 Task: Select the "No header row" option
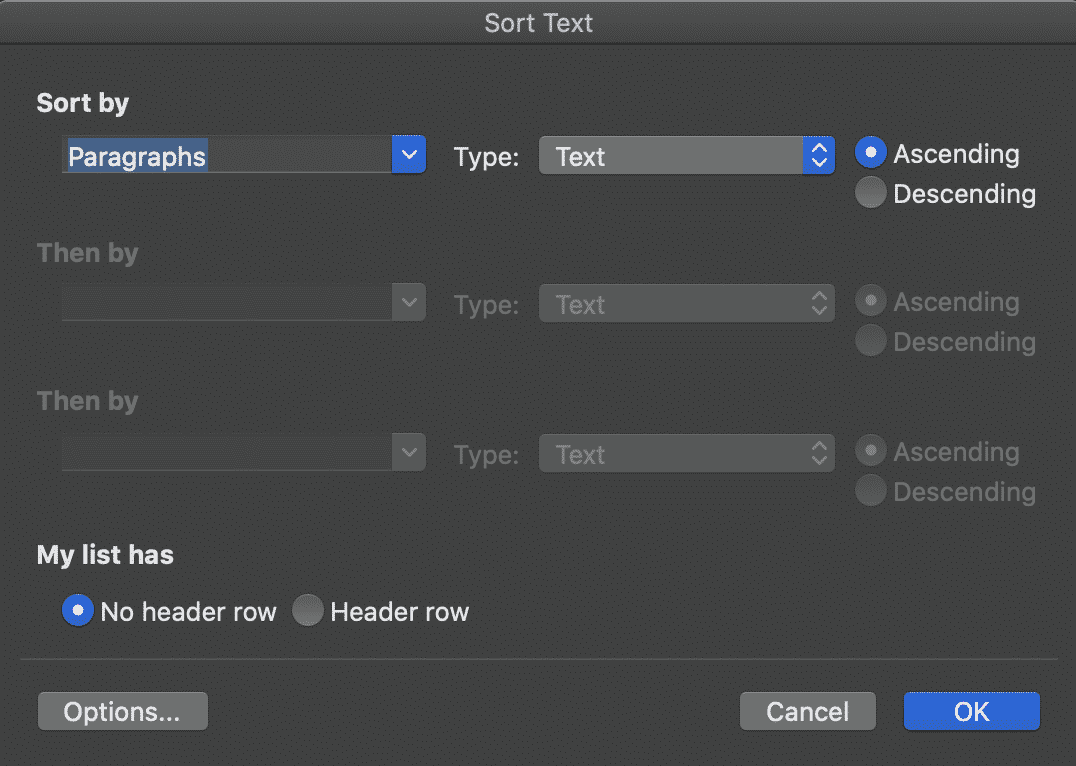77,610
